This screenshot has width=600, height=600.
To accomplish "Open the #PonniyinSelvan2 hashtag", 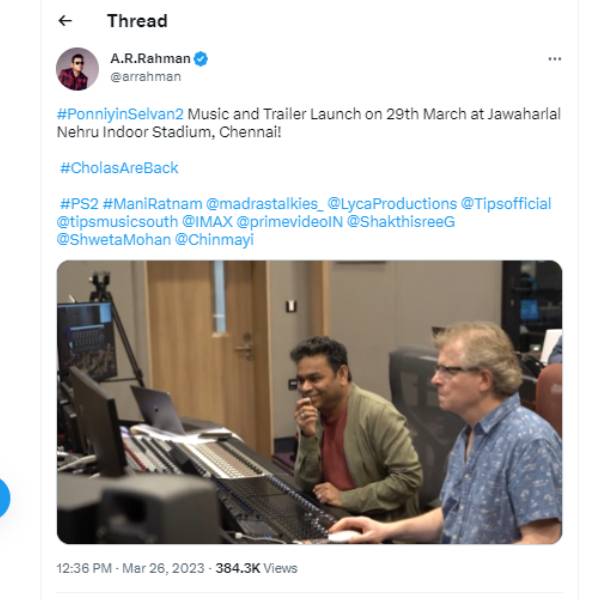I will coord(120,114).
